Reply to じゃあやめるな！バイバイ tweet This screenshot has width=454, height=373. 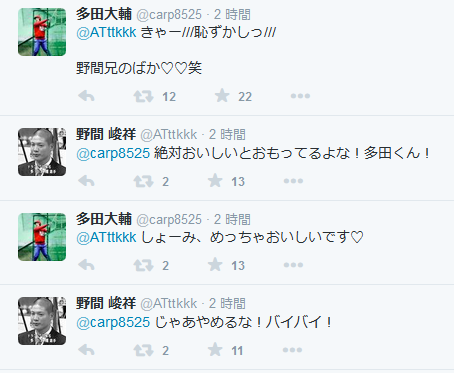pyautogui.click(x=86, y=350)
